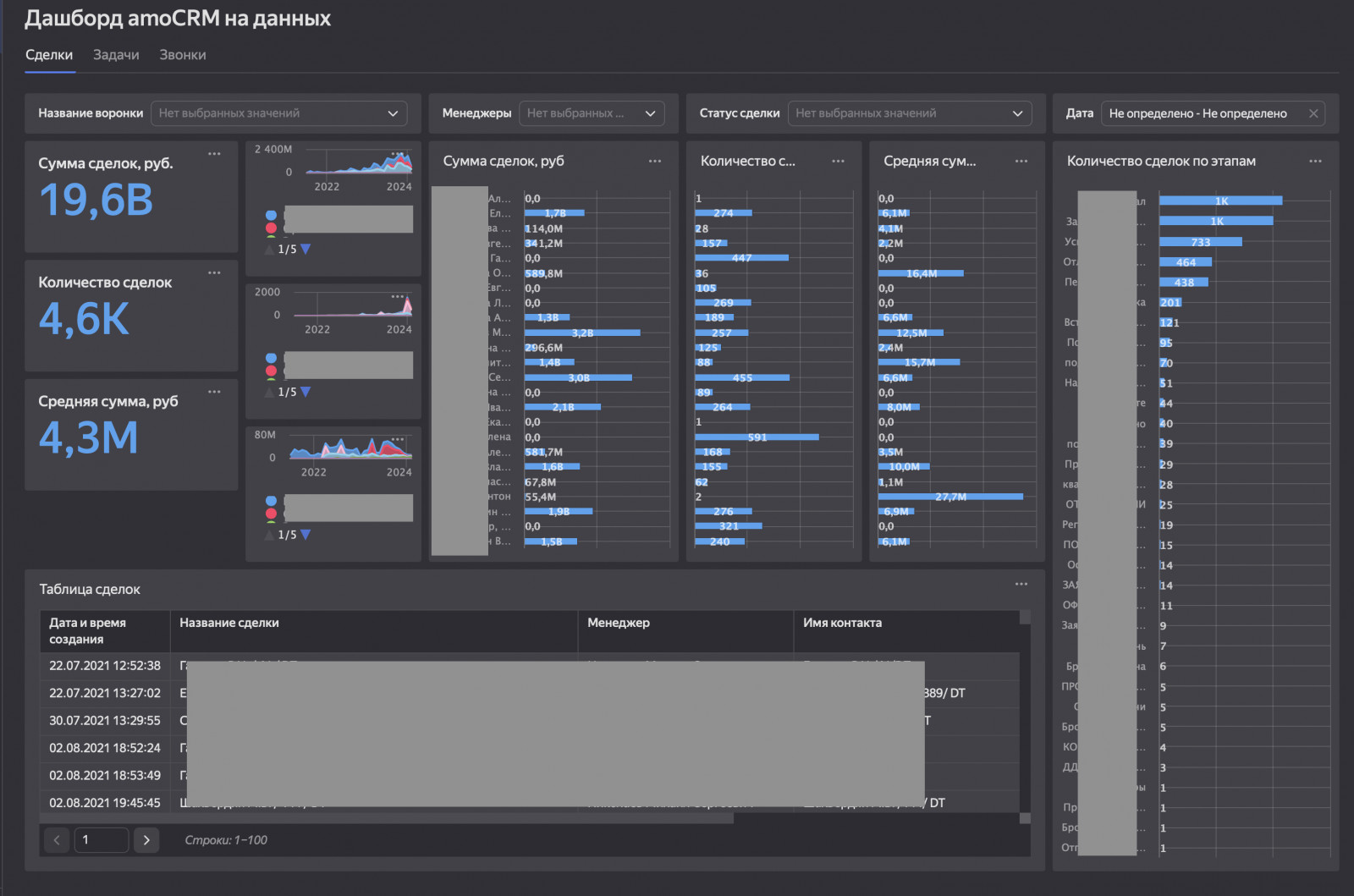Toggle blue legend series in 80M chart

[271, 502]
